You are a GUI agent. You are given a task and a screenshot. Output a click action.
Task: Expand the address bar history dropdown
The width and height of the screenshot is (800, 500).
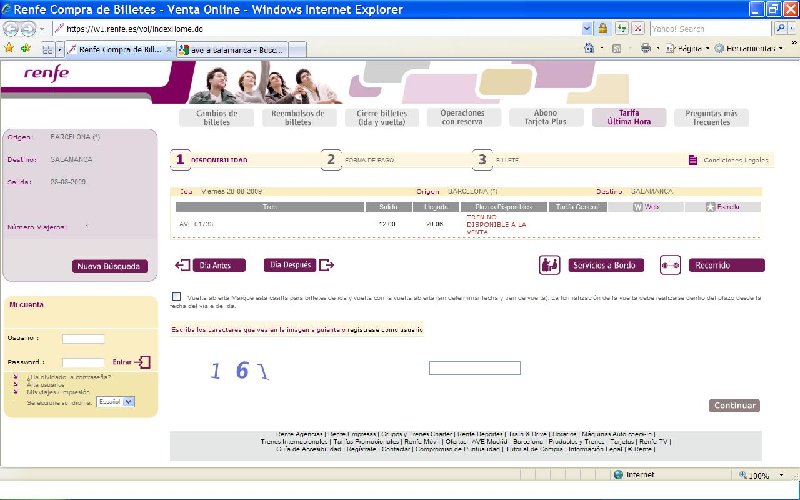coord(587,29)
